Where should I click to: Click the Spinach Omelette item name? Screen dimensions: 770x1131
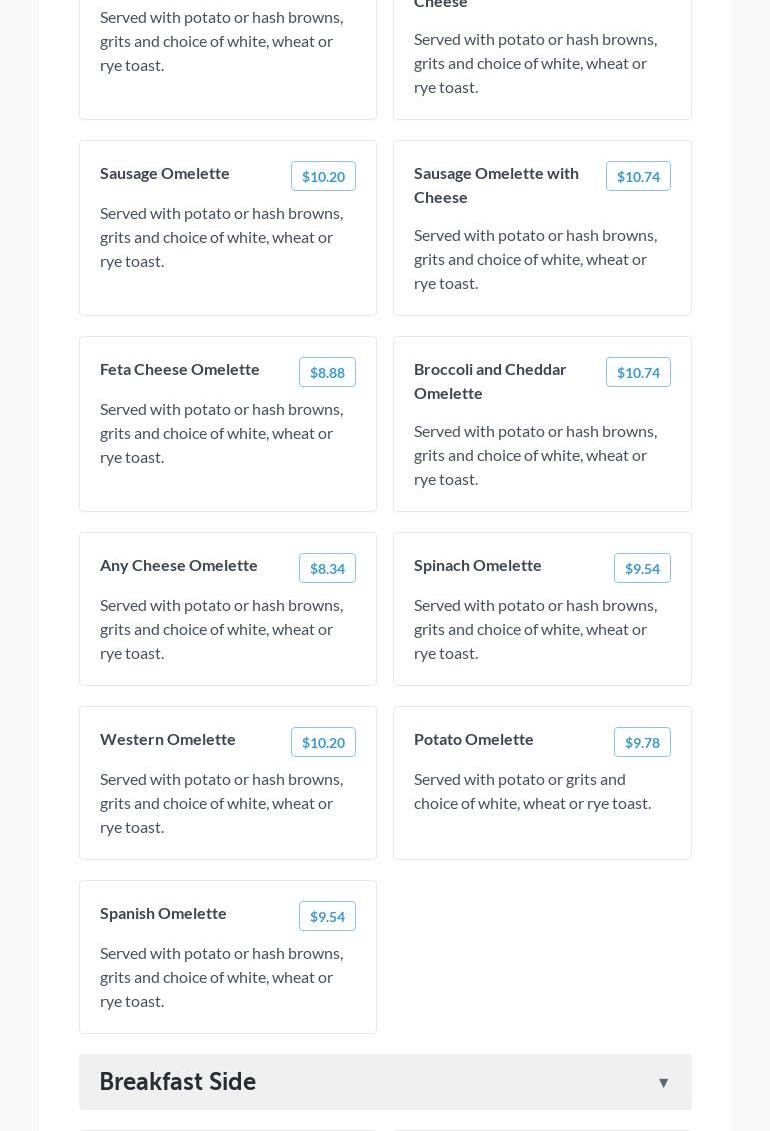(478, 565)
